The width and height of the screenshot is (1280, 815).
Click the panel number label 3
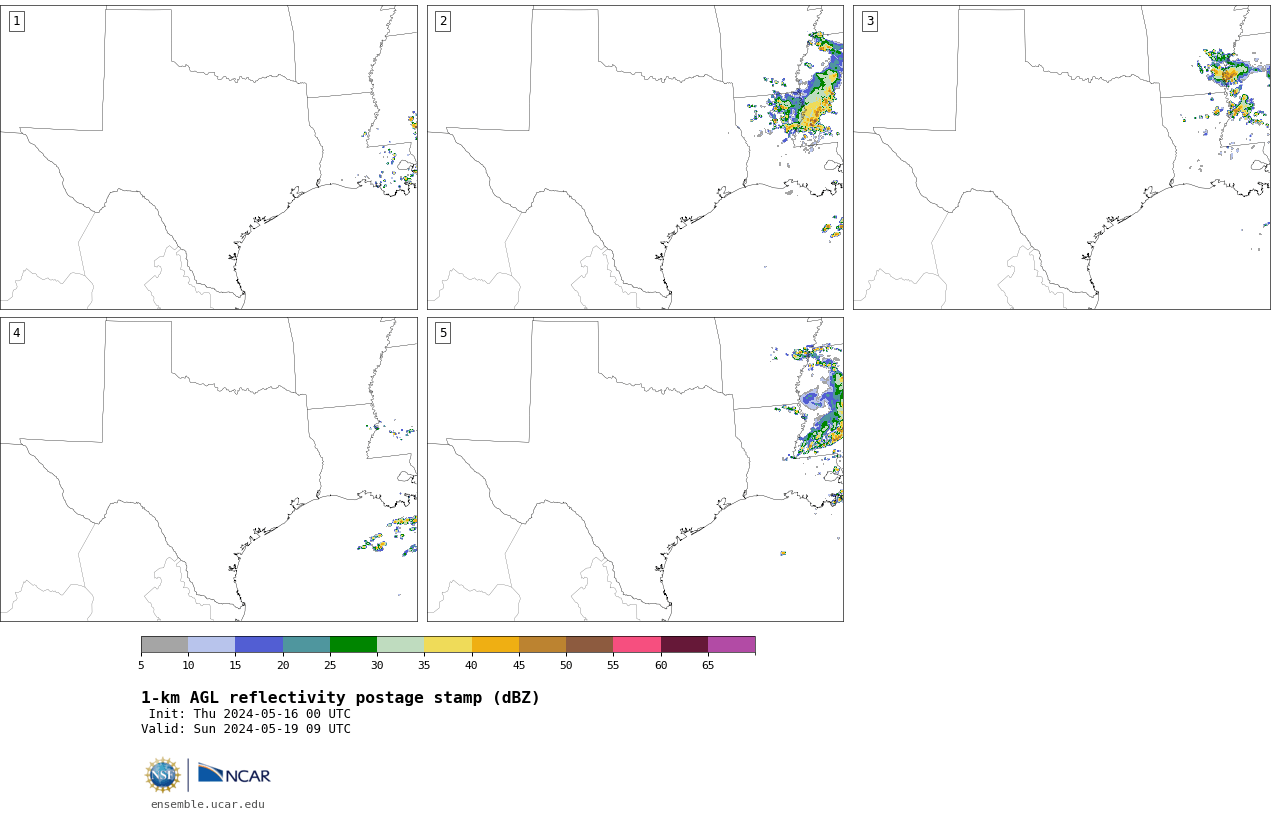tap(870, 21)
